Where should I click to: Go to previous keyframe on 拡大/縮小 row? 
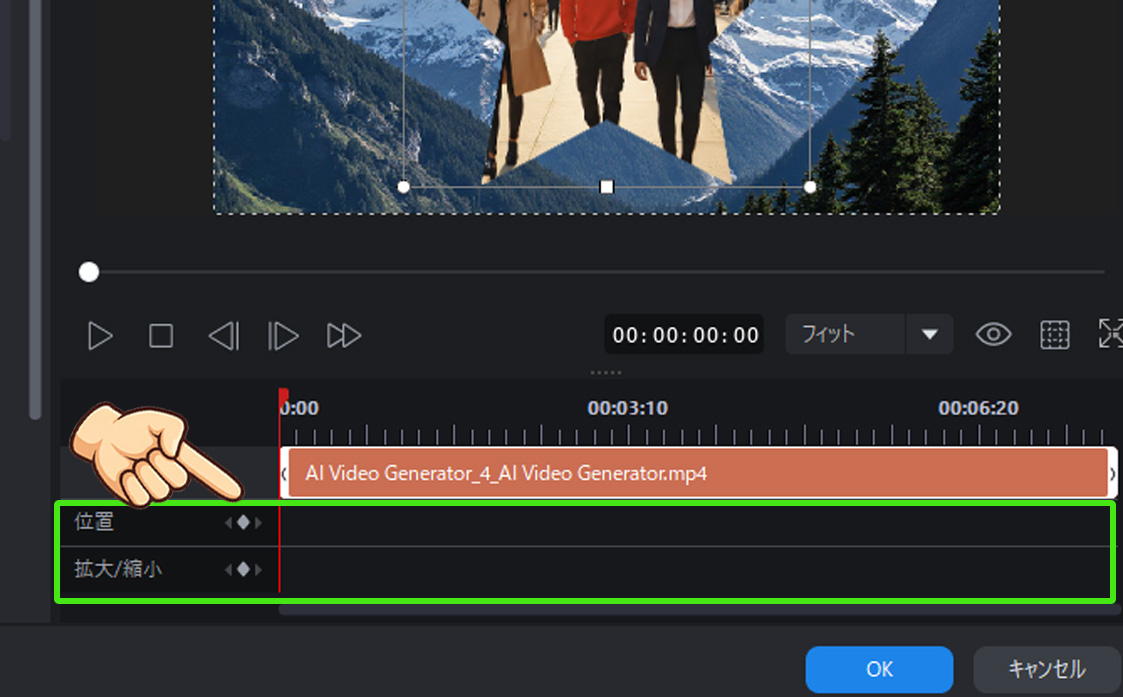click(228, 570)
